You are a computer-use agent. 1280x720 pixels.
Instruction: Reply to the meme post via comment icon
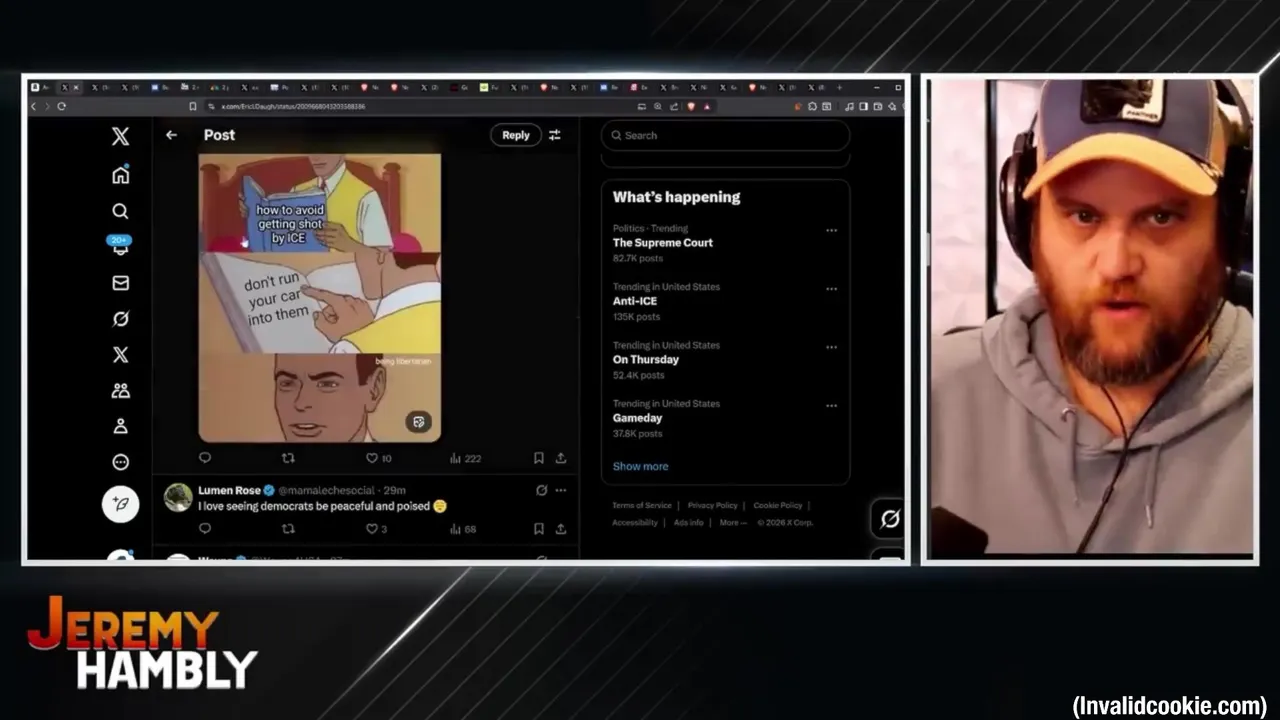point(205,458)
